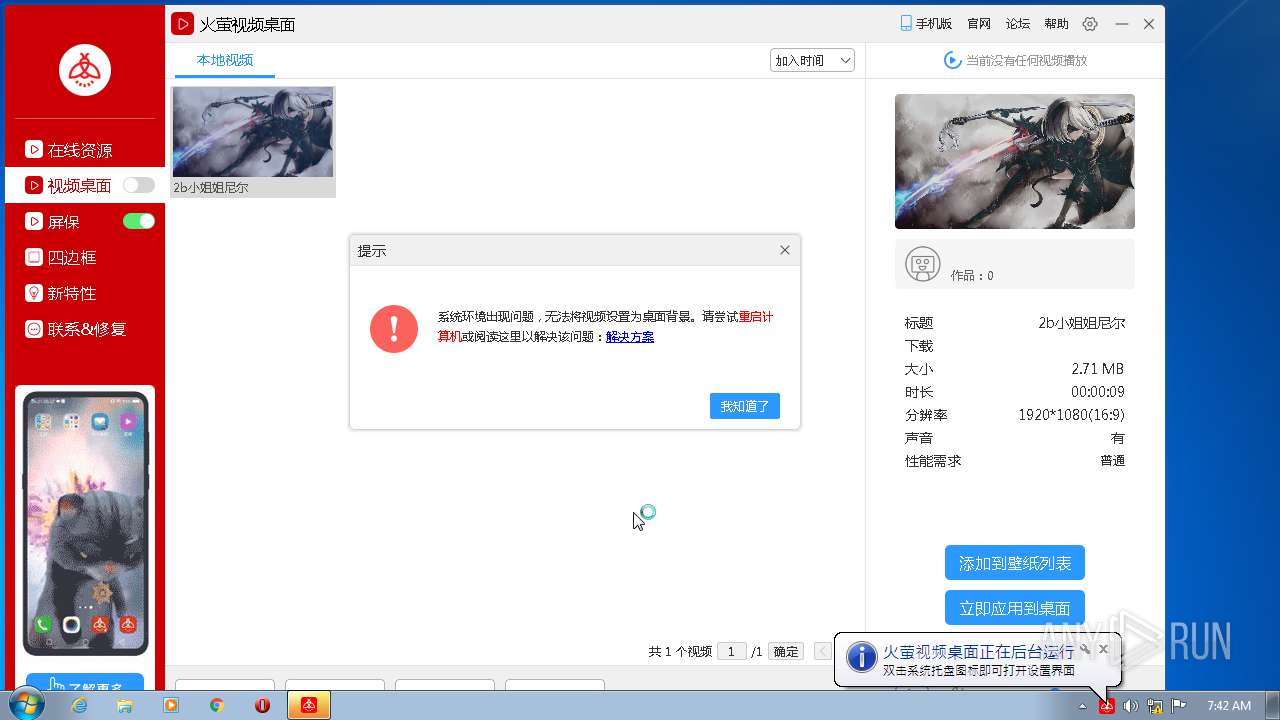This screenshot has height=720, width=1280.
Task: Click the 视频桌面 play icon in the sidebar
Action: pyautogui.click(x=34, y=185)
